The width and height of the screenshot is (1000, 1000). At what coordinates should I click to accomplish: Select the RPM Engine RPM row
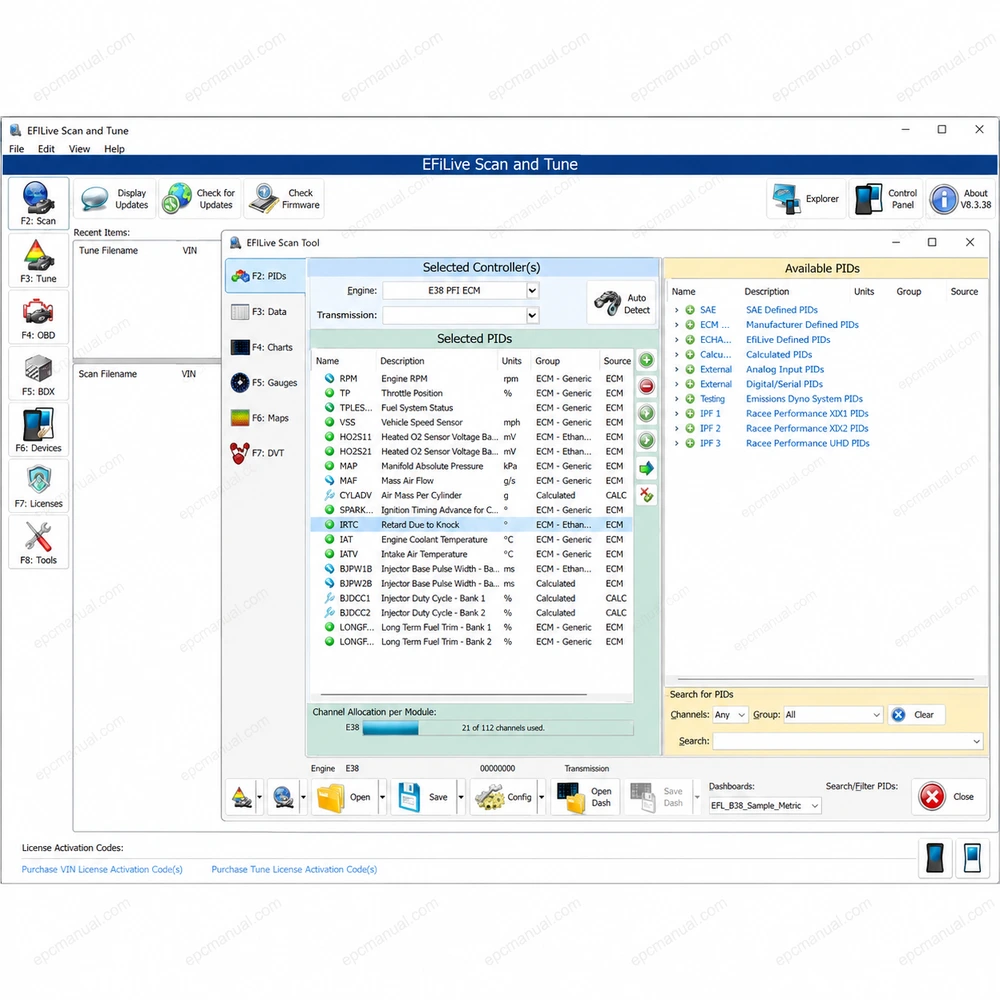click(x=471, y=379)
